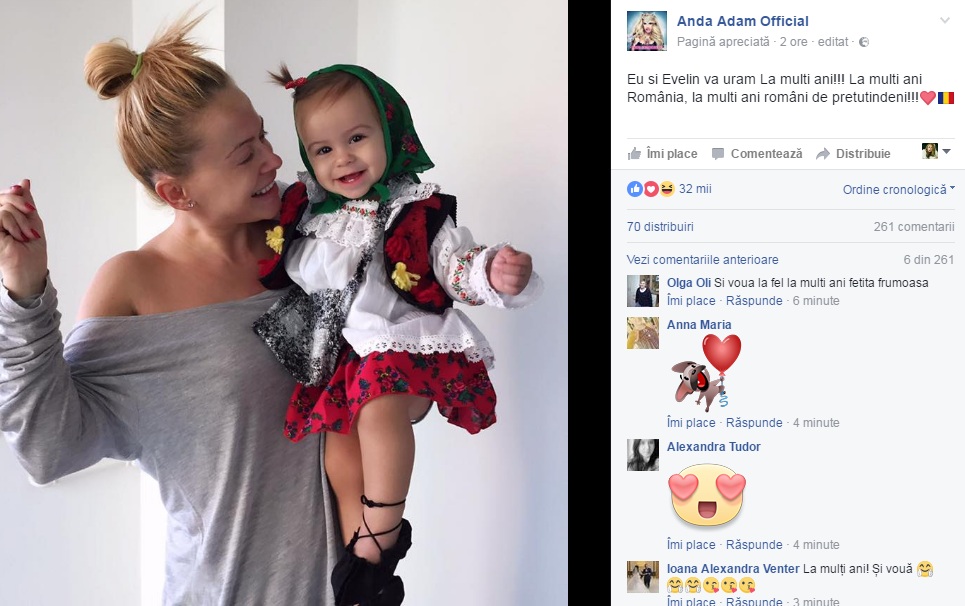Click the Îmi place thumbs-up icon
Image resolution: width=965 pixels, height=606 pixels.
click(634, 154)
